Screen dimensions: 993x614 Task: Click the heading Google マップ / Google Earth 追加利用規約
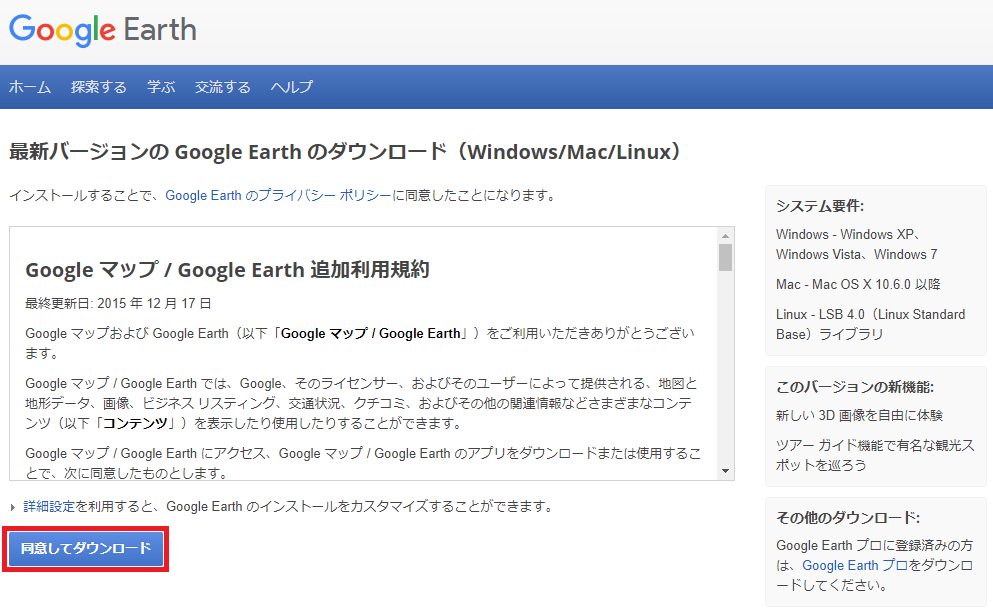point(227,270)
